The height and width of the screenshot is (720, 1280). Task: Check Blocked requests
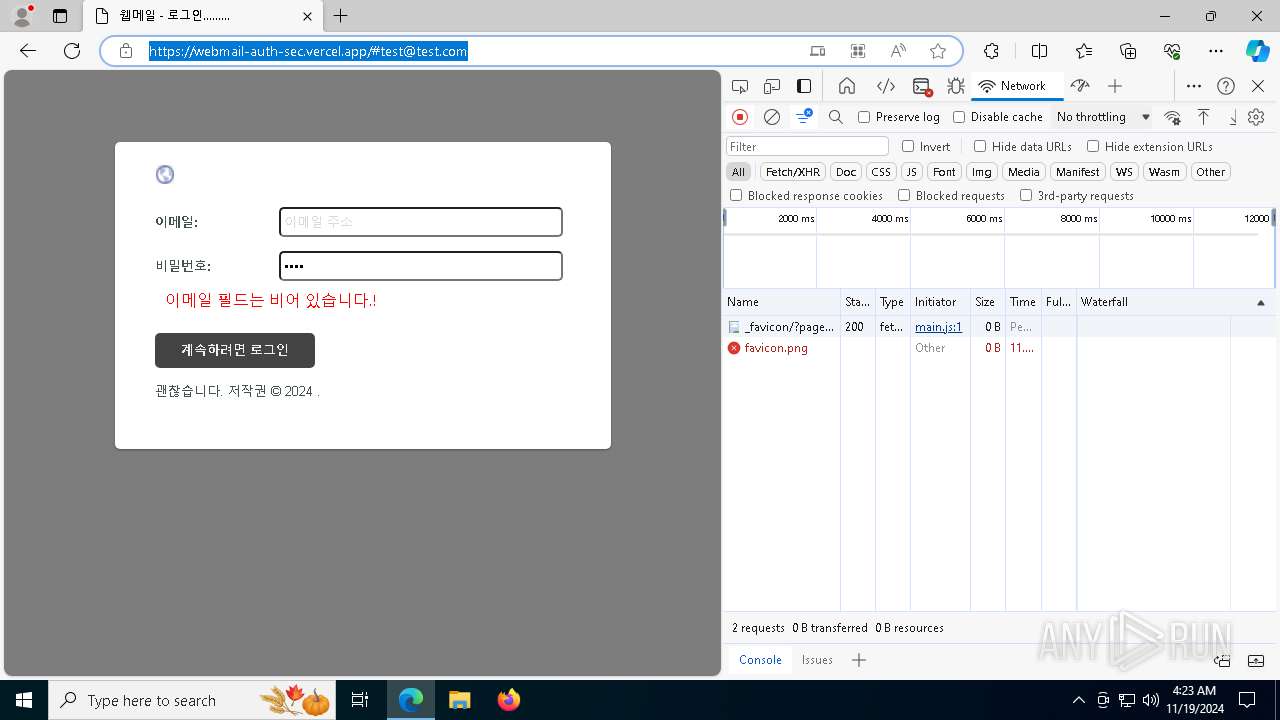904,196
